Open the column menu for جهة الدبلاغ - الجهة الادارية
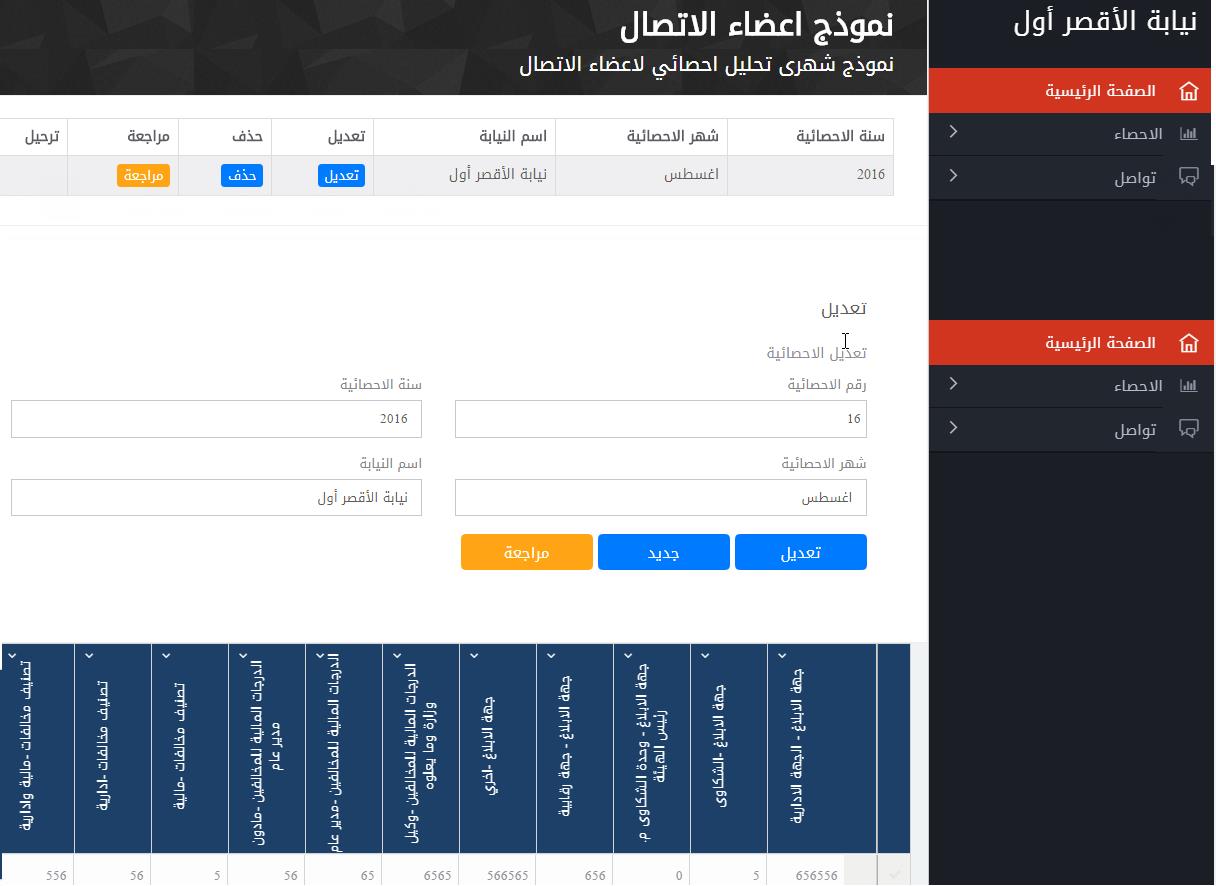The image size is (1216, 886). coord(782,656)
